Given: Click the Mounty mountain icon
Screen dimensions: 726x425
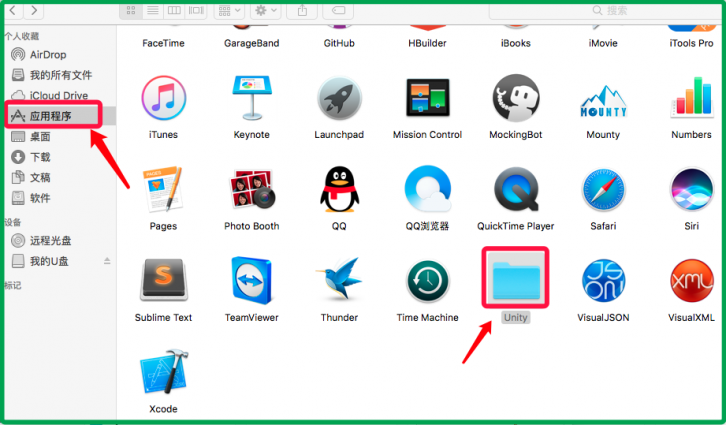Looking at the screenshot, I should click(x=603, y=102).
